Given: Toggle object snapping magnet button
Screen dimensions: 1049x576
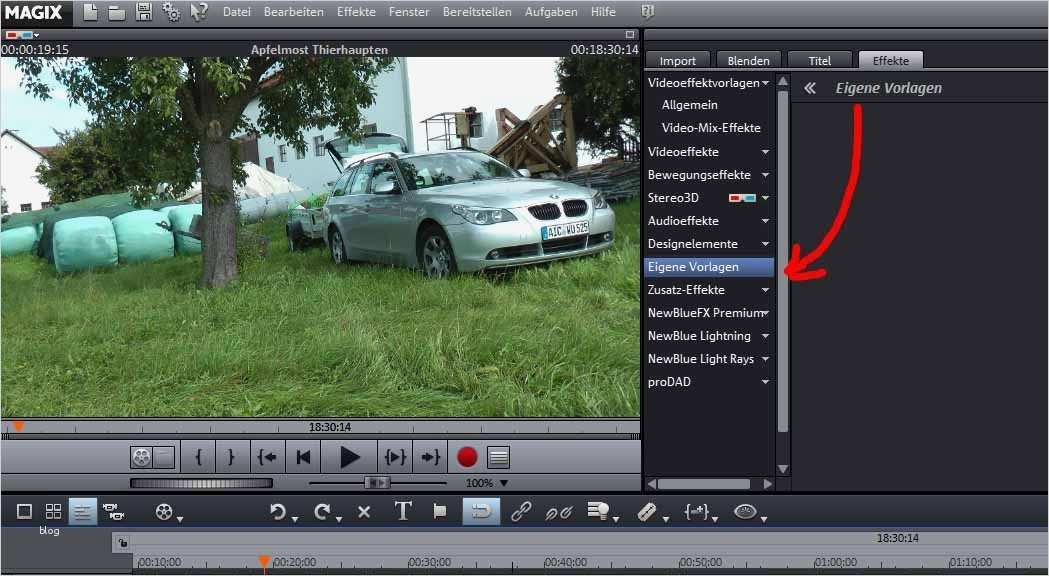Looking at the screenshot, I should click(x=481, y=512).
